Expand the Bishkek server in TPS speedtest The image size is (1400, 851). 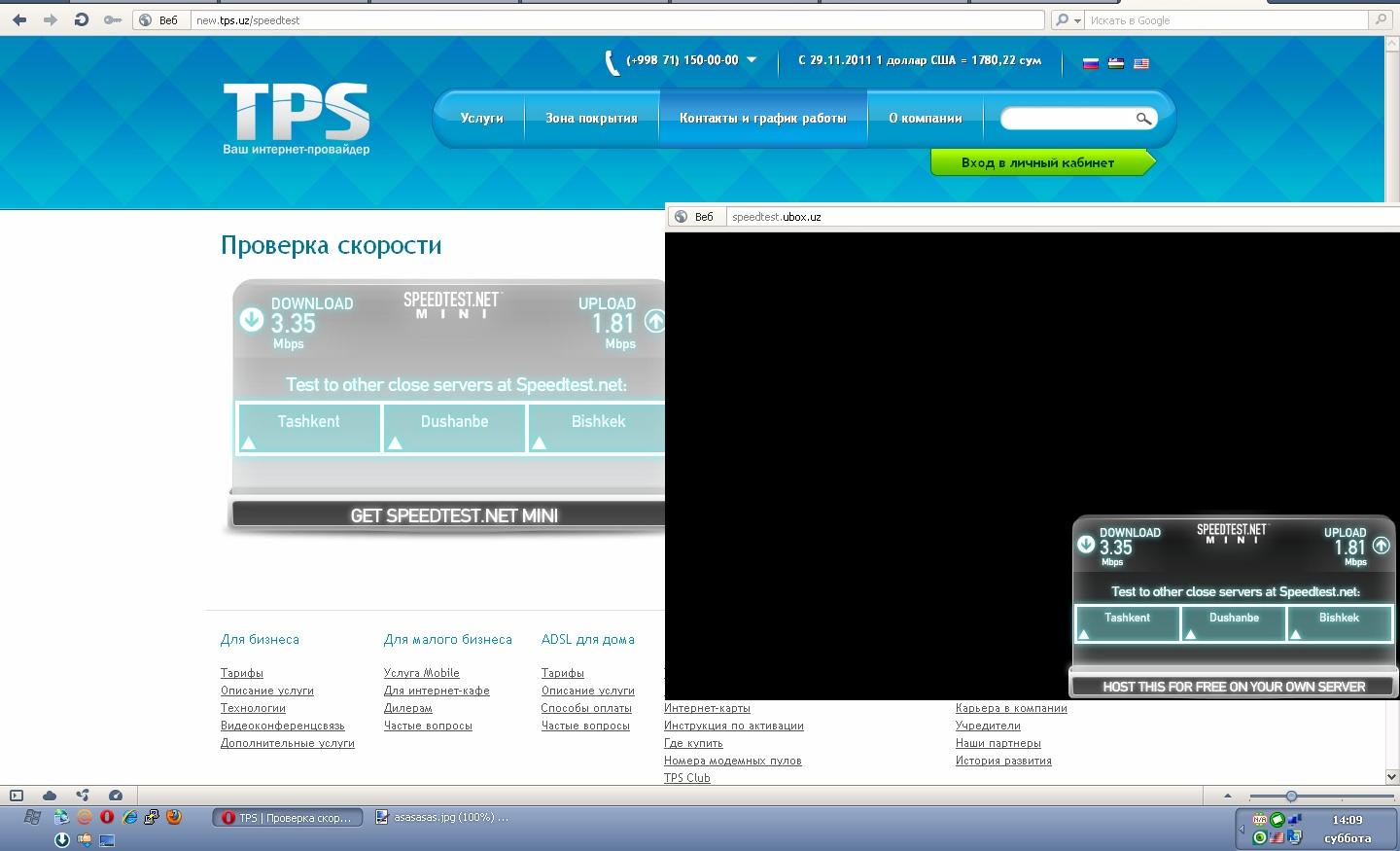click(x=597, y=428)
